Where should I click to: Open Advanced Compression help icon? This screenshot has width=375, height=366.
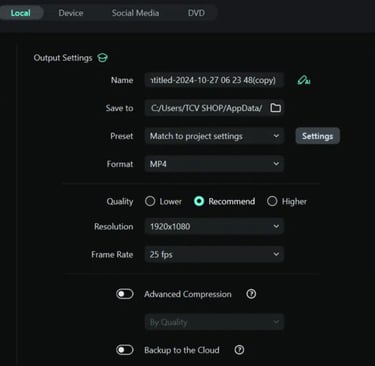251,294
